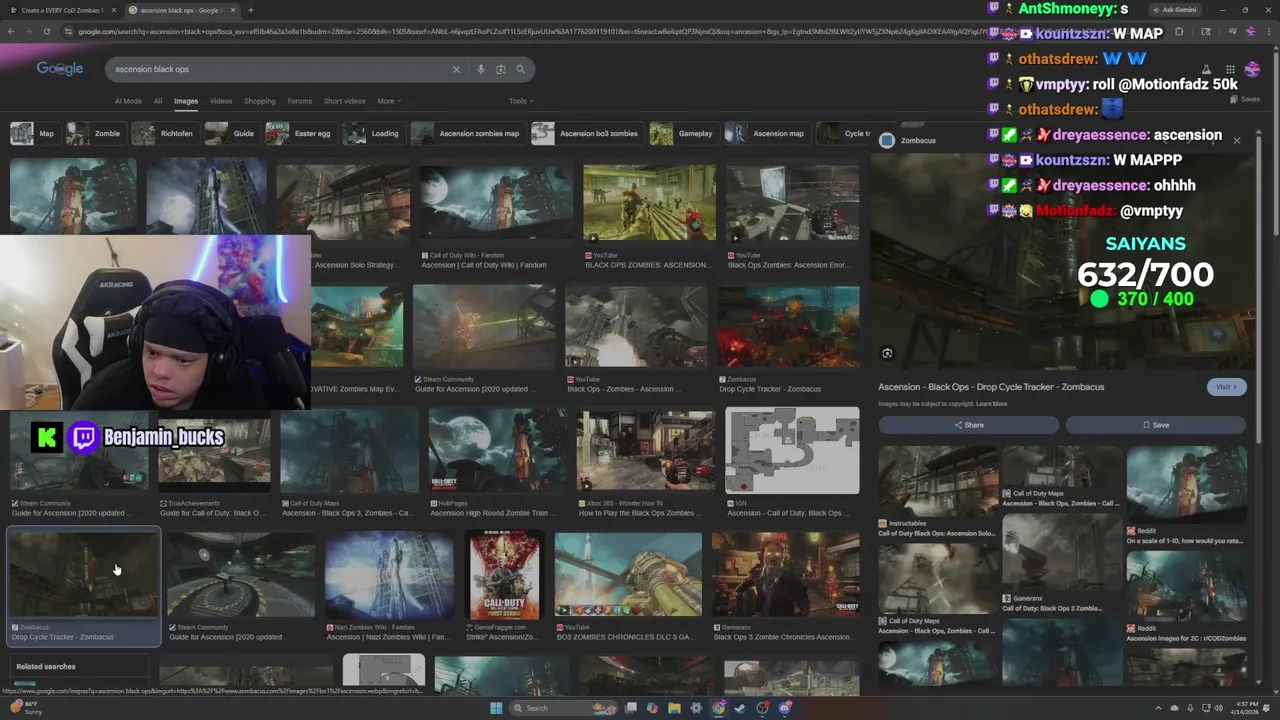This screenshot has height=720, width=1280.
Task: Open the IGN Ascension map layout thumbnail
Action: pyautogui.click(x=792, y=450)
